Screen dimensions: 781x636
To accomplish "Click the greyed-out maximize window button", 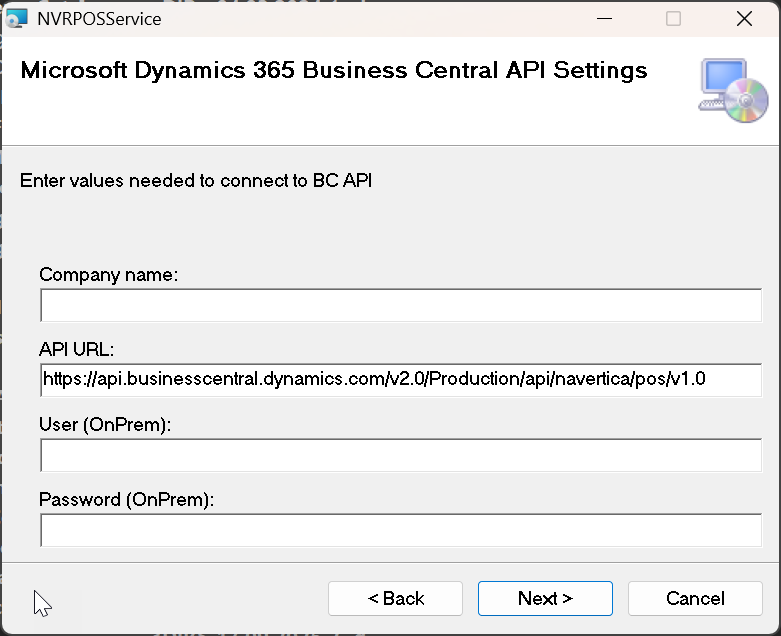I will pyautogui.click(x=673, y=19).
